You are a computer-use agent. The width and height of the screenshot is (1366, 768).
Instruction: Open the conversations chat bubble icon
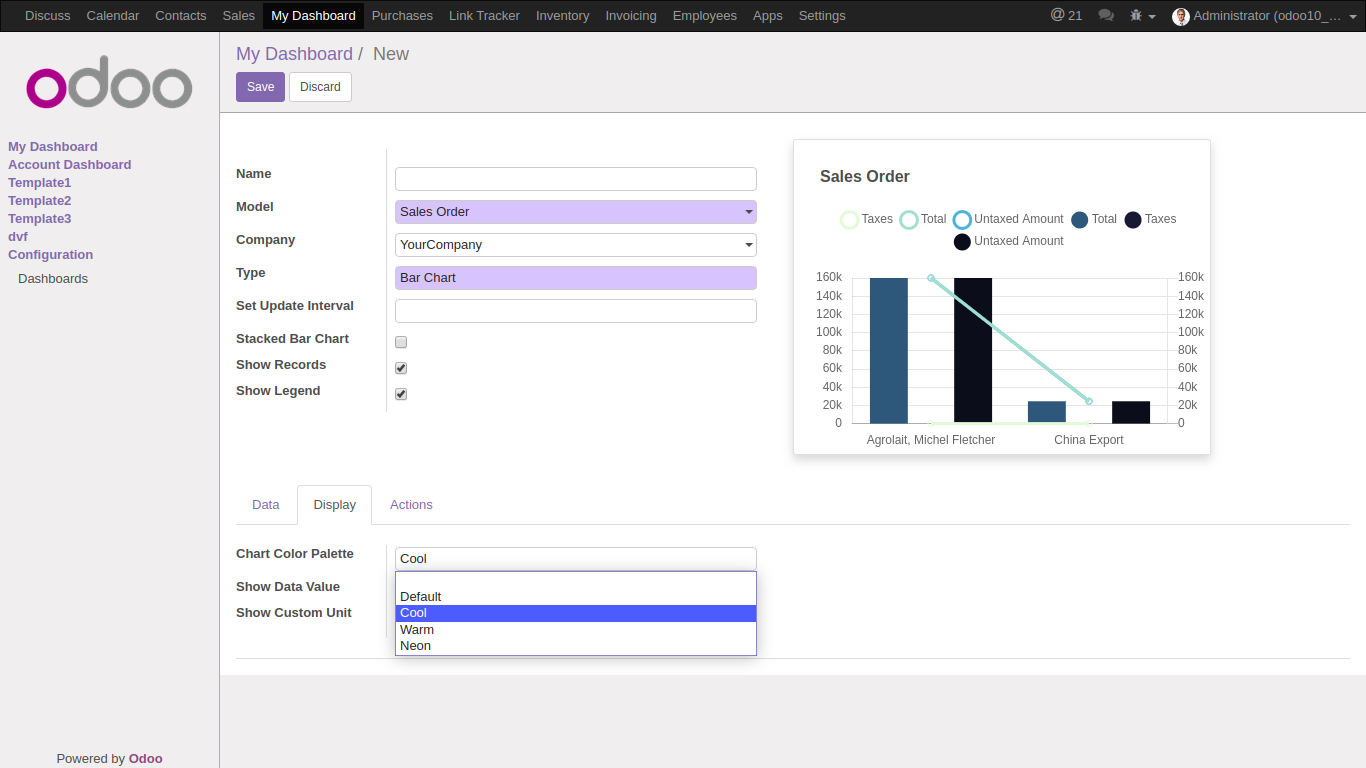[x=1106, y=15]
